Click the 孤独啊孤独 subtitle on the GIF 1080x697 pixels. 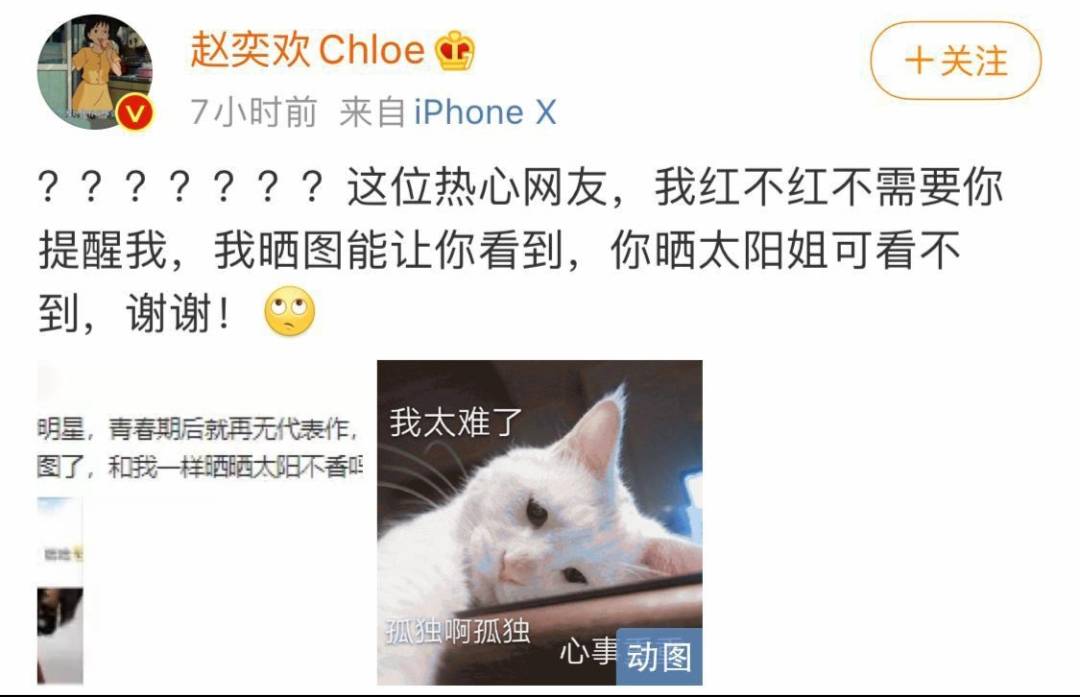[x=458, y=630]
